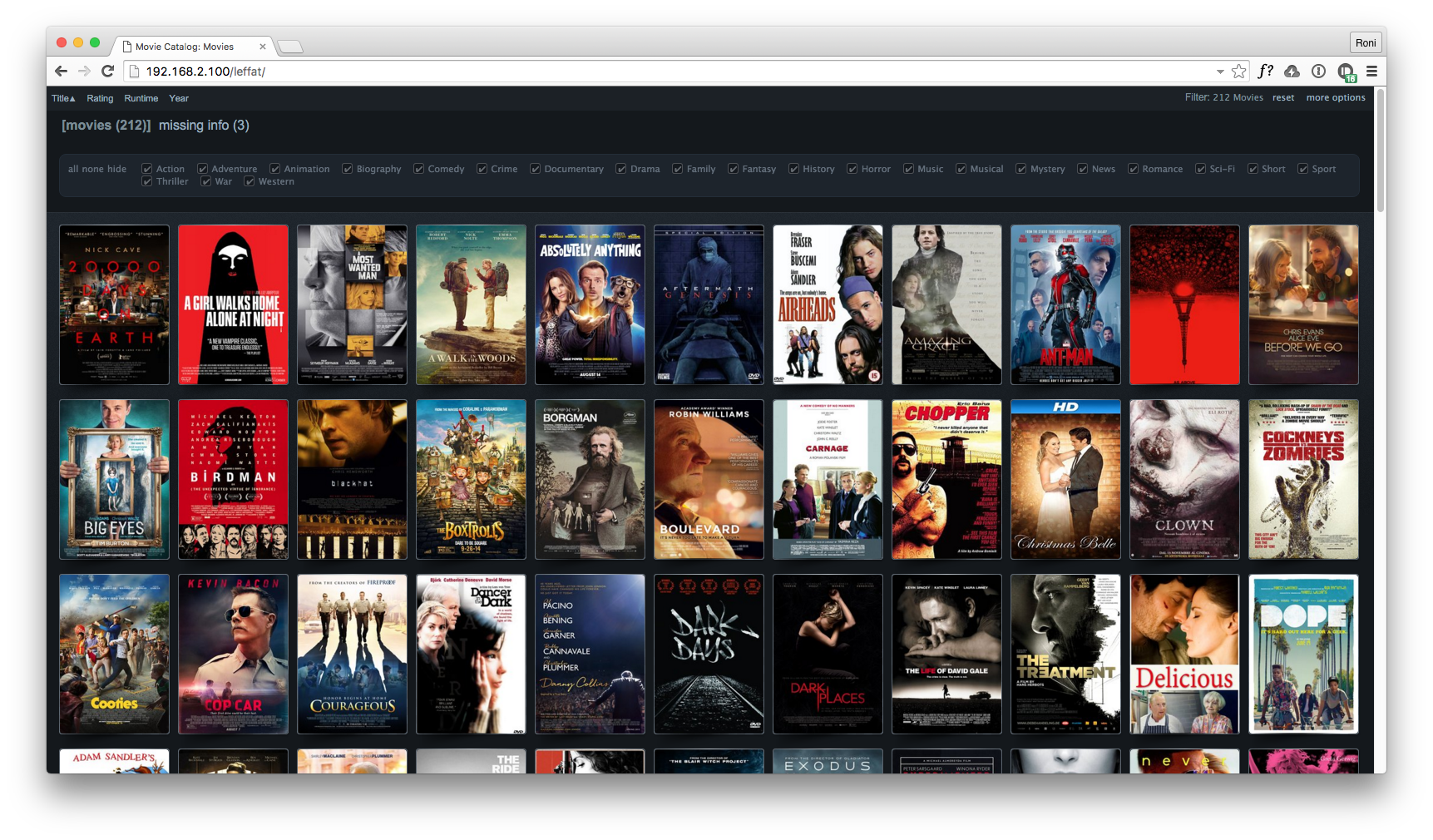Open the address bar dropdown arrow
1433x840 pixels.
point(1219,72)
